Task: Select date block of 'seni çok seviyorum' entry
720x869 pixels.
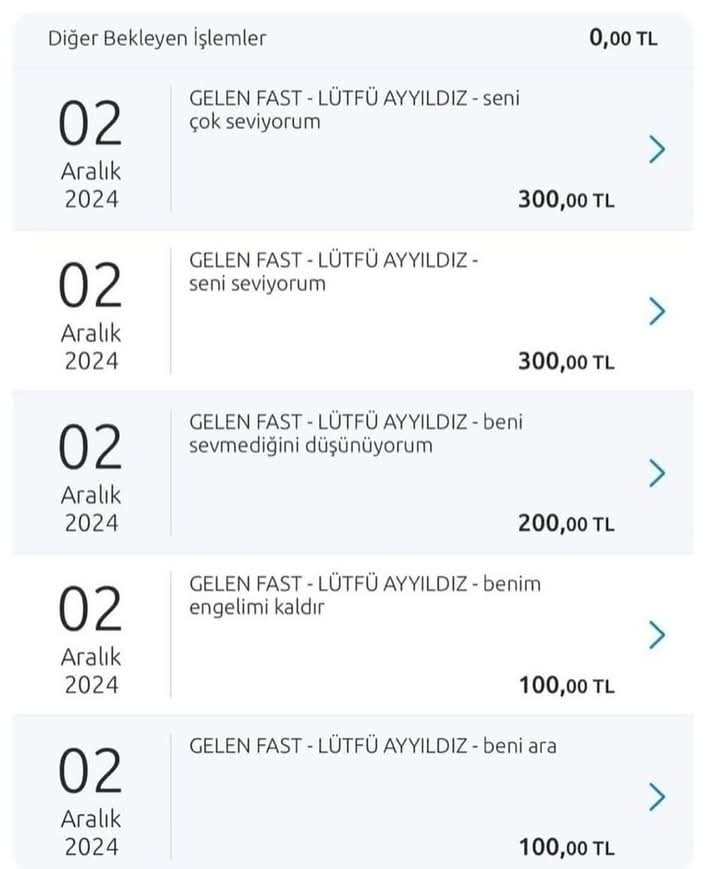Action: click(90, 154)
